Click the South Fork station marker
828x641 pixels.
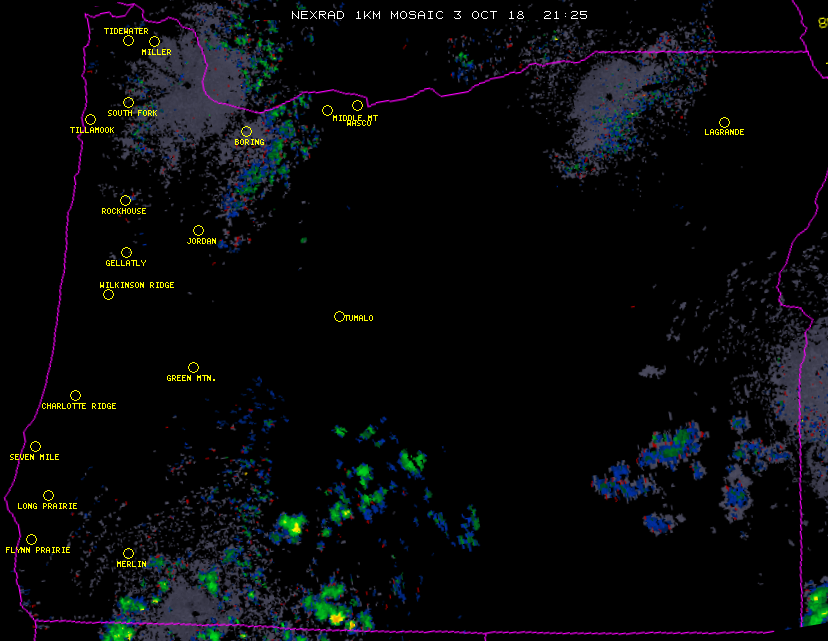point(128,102)
